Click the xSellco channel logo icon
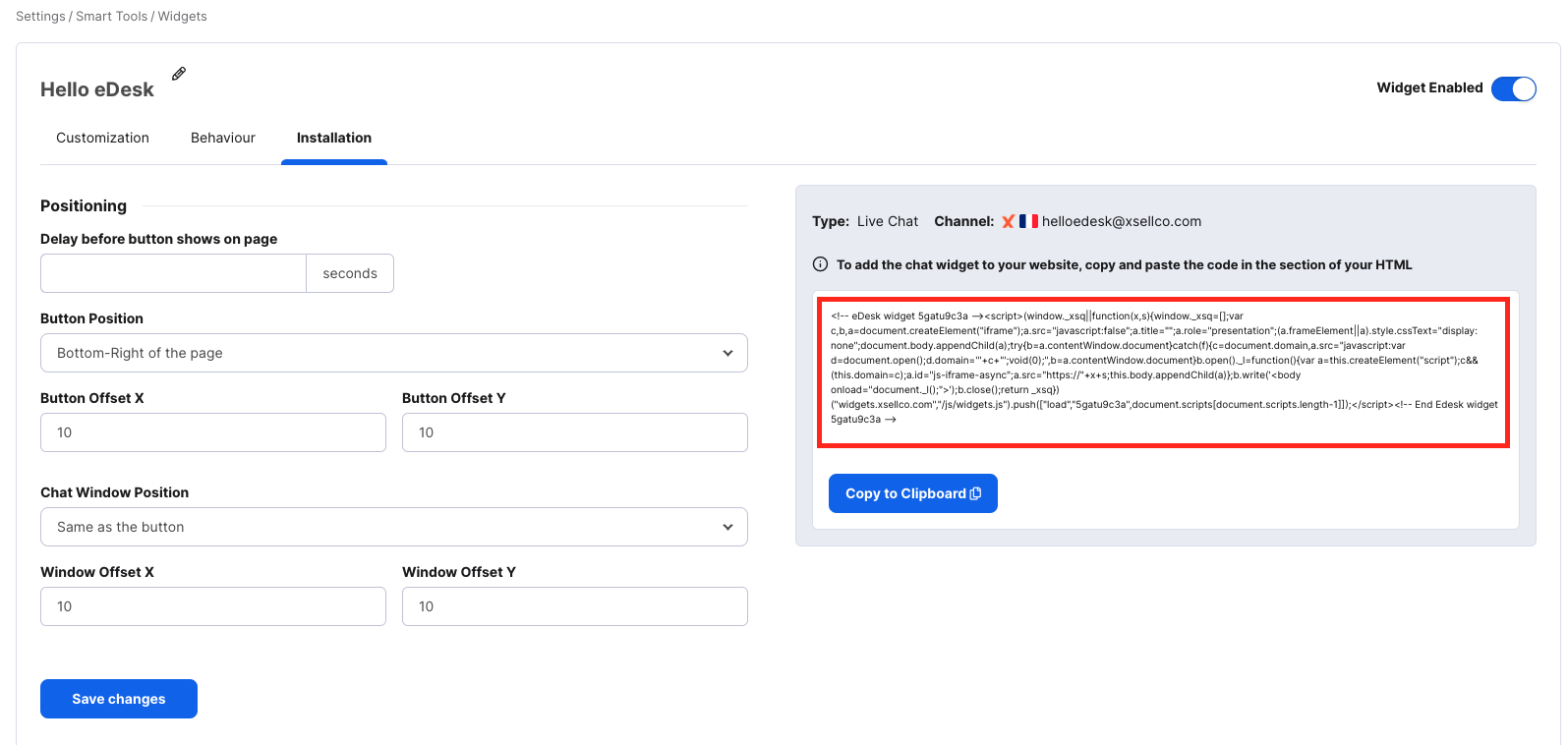 pyautogui.click(x=1008, y=222)
